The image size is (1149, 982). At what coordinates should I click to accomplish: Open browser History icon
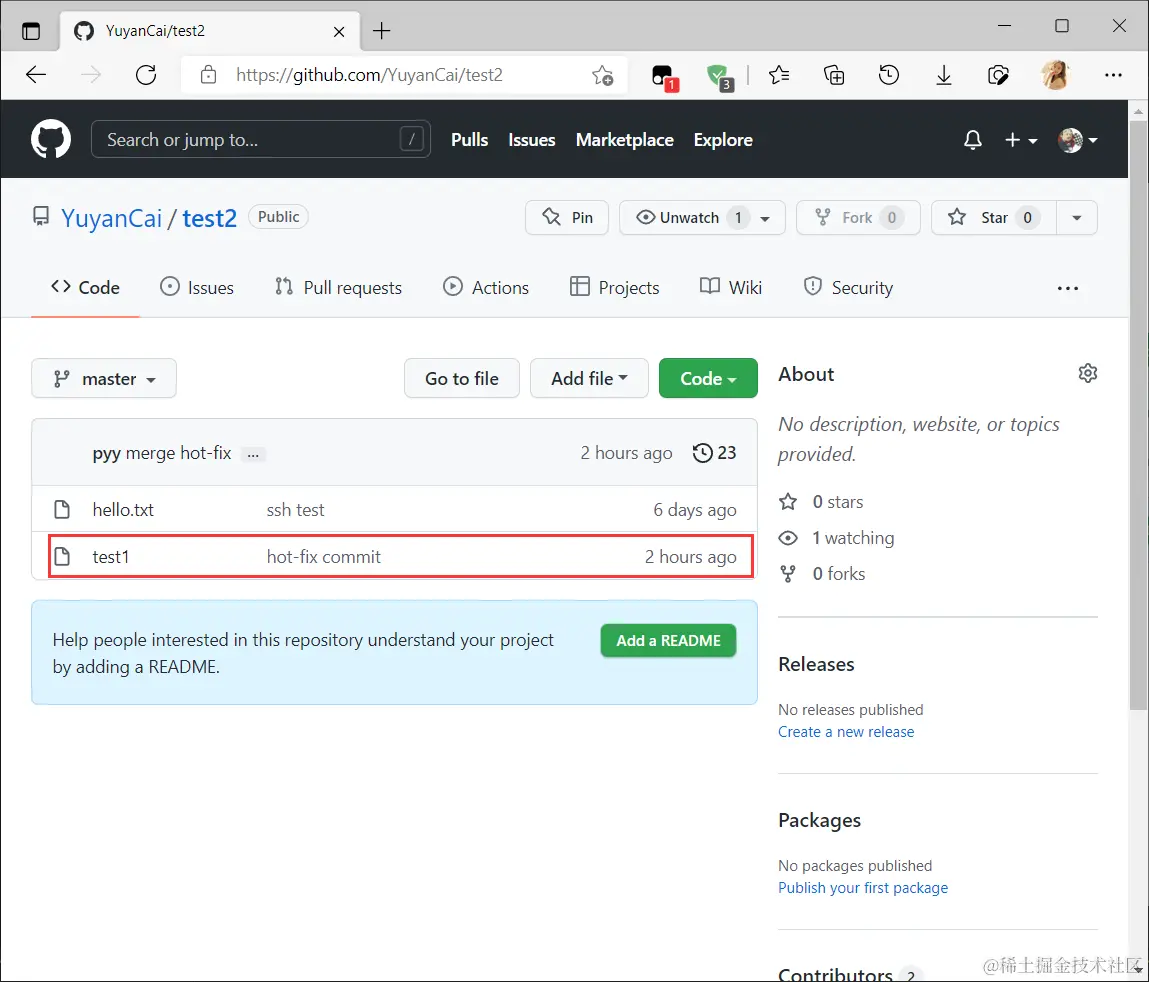click(x=888, y=75)
